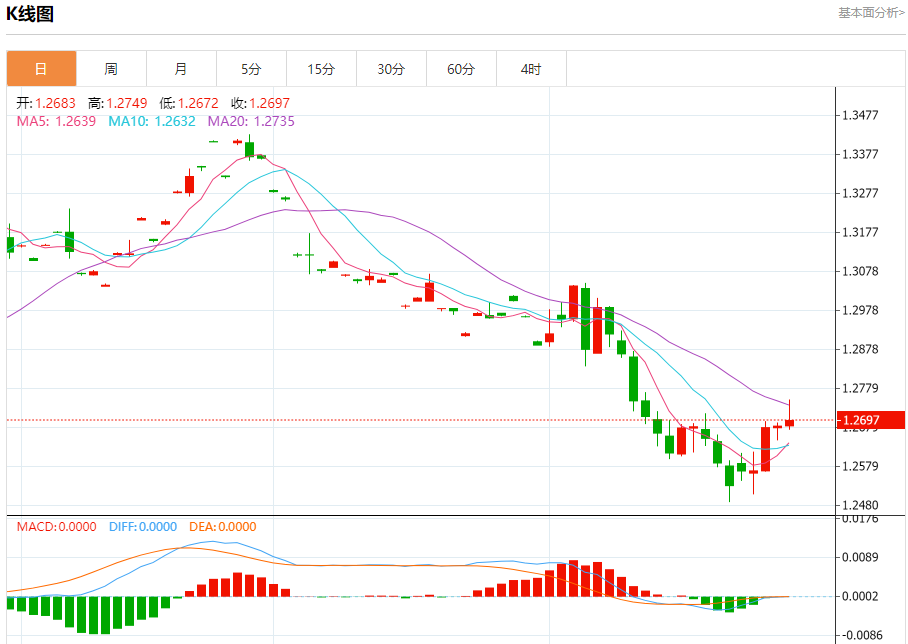Screen dimensions: 908x644
Task: Open the 月 monthly chart tab
Action: tap(181, 69)
